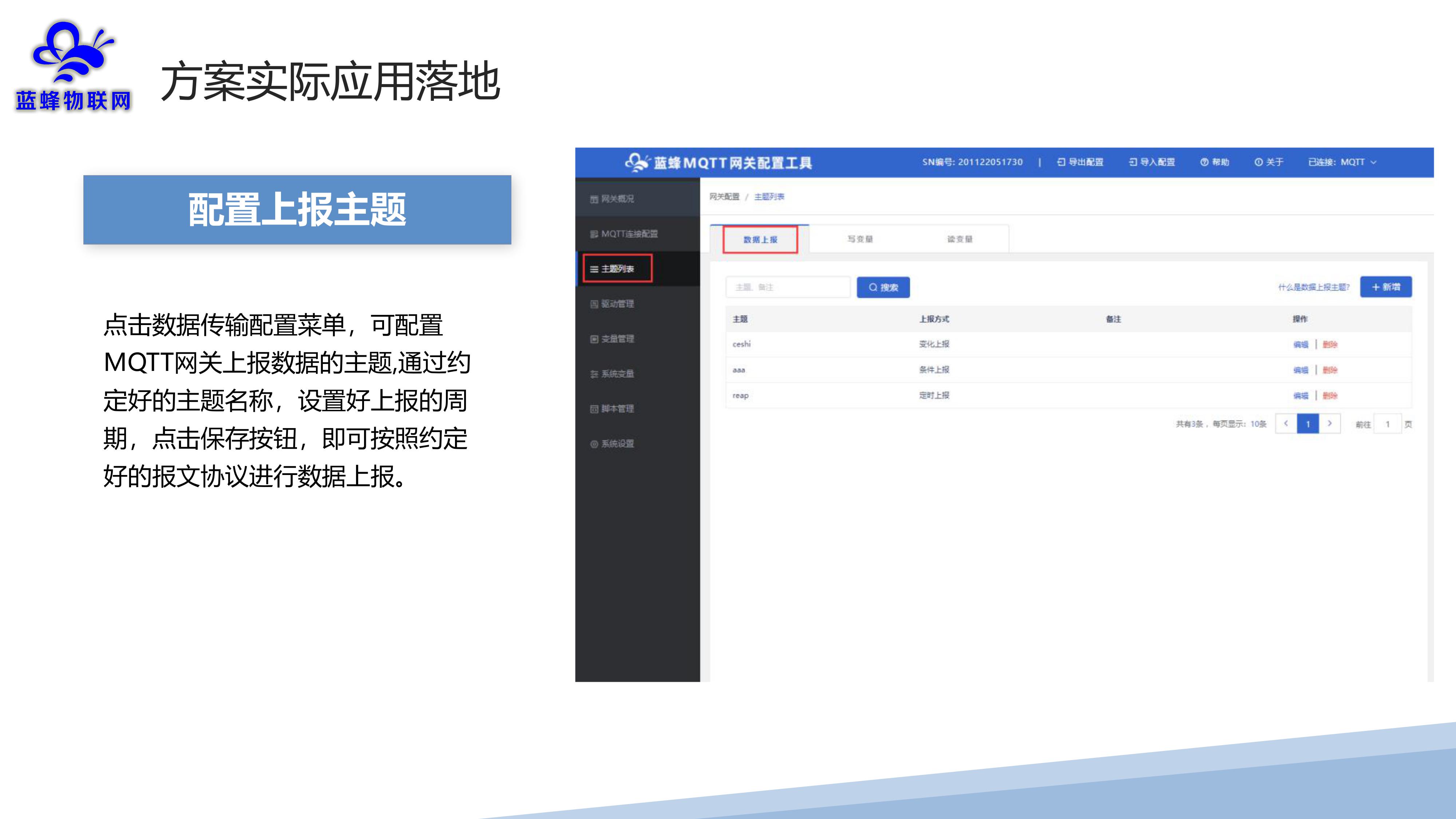Image resolution: width=1456 pixels, height=819 pixels.
Task: Open MQTT连接配置 in the sidebar
Action: [x=629, y=234]
